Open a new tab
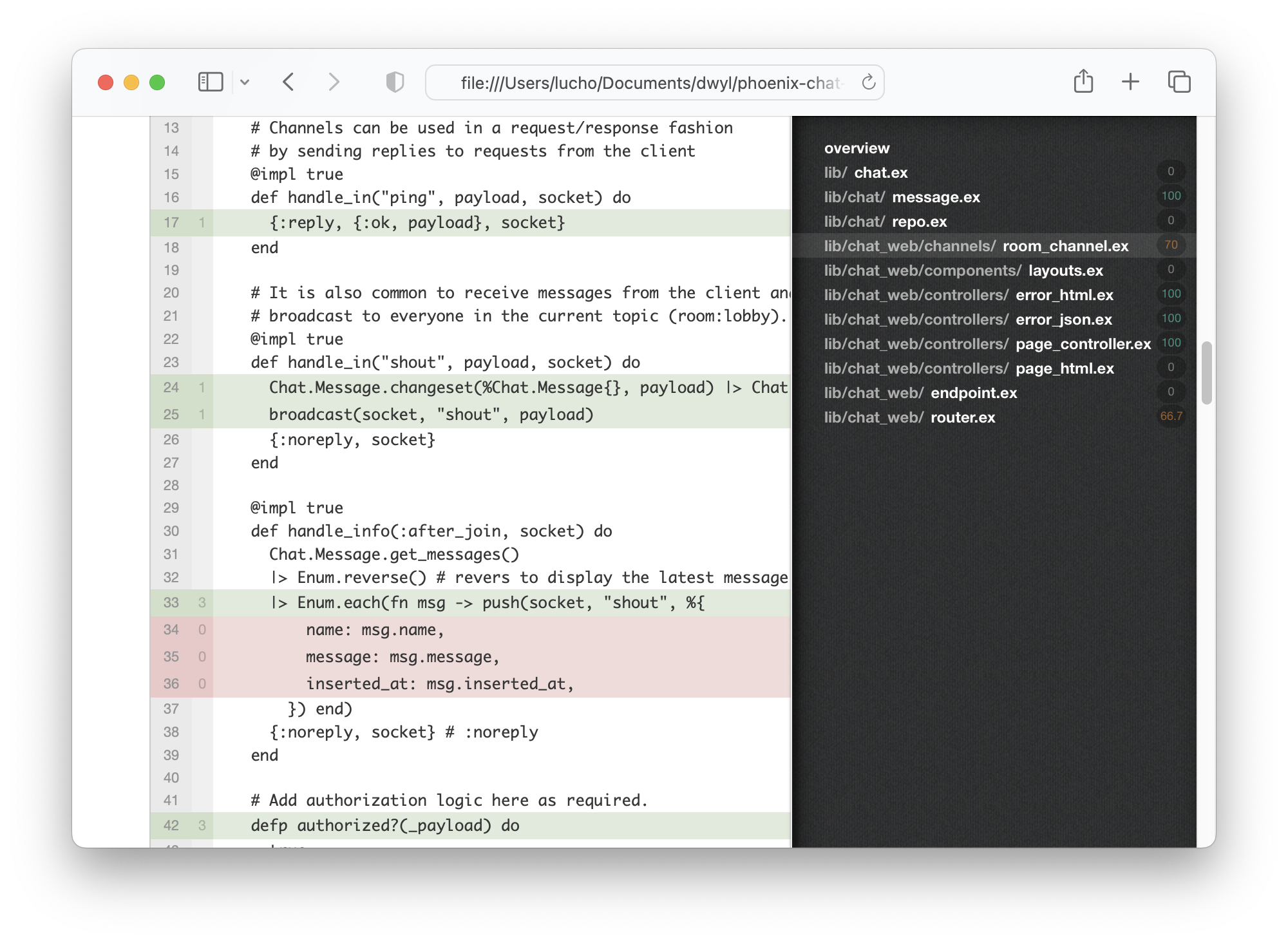This screenshot has width=1288, height=943. tap(1130, 82)
